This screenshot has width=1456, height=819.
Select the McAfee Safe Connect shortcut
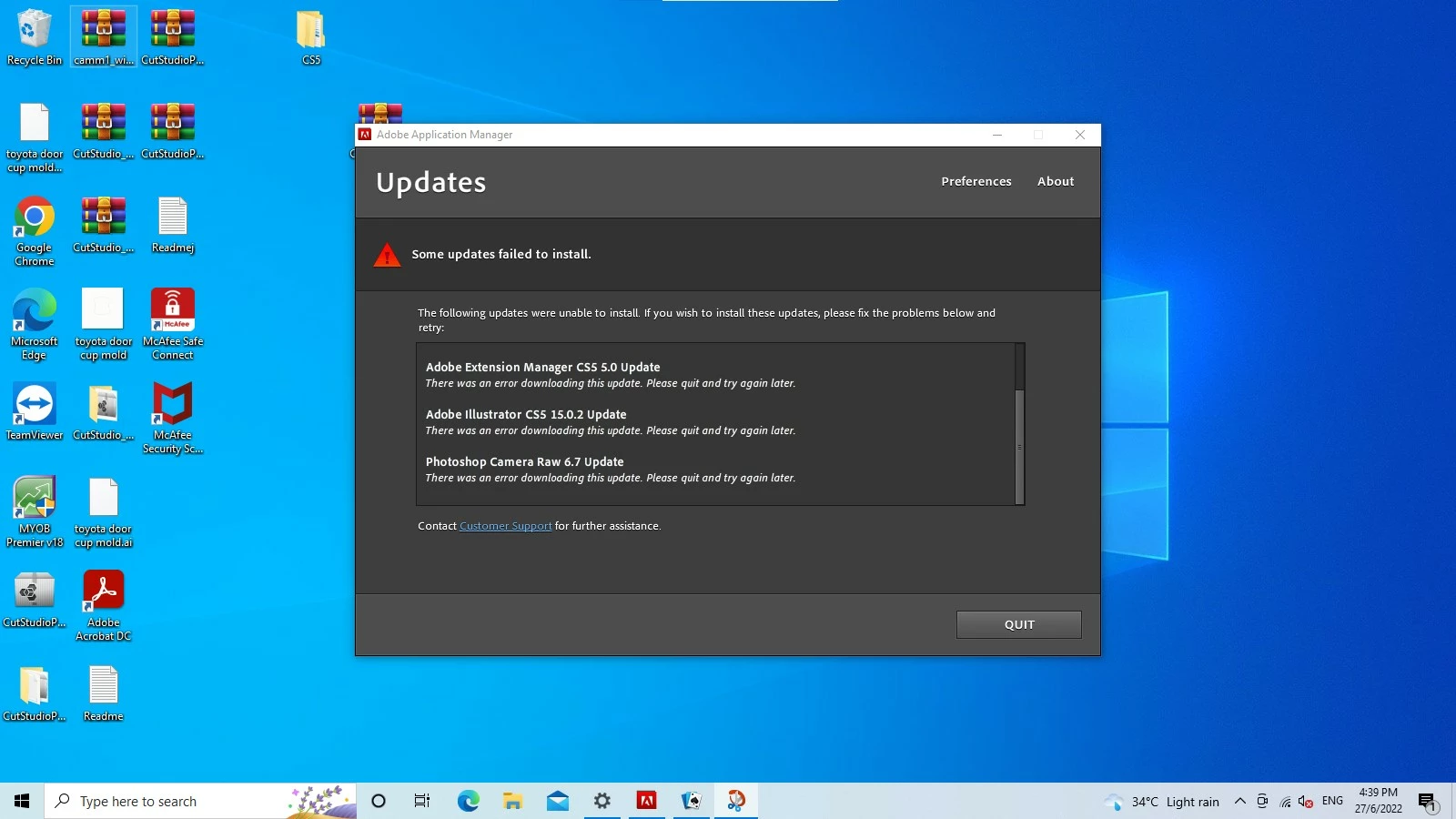coord(173,325)
